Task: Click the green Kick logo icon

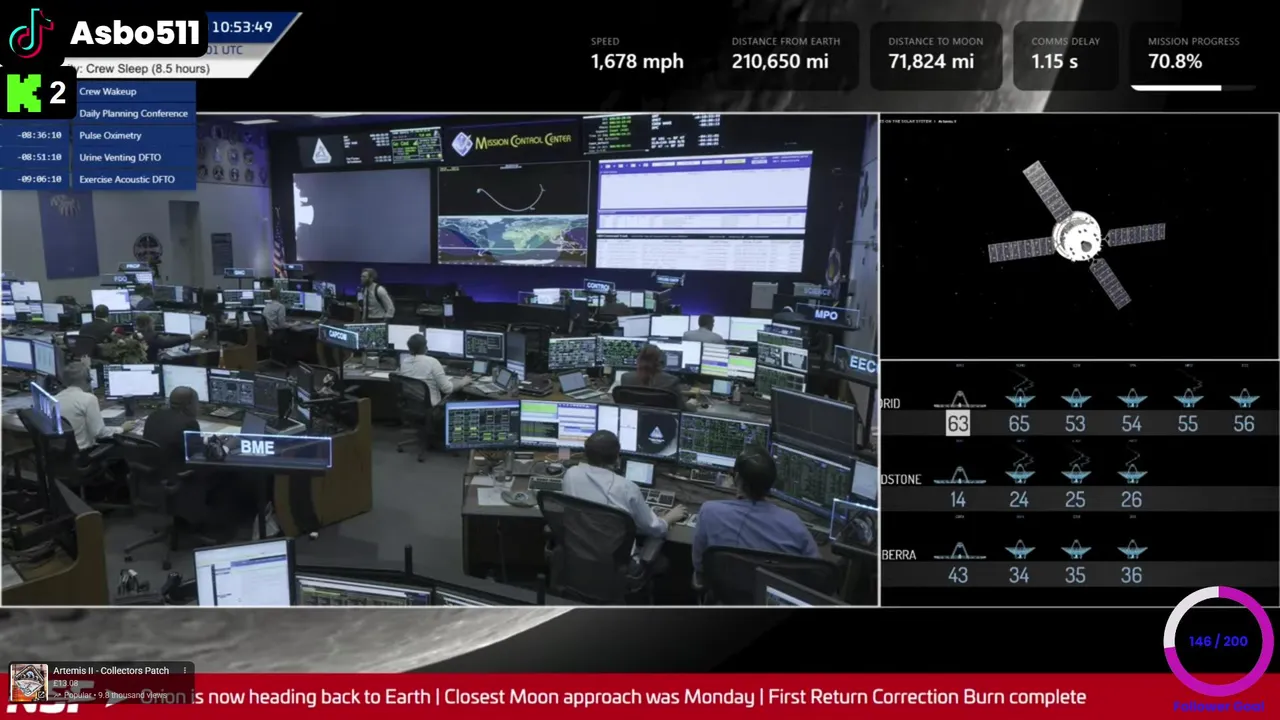Action: point(24,93)
